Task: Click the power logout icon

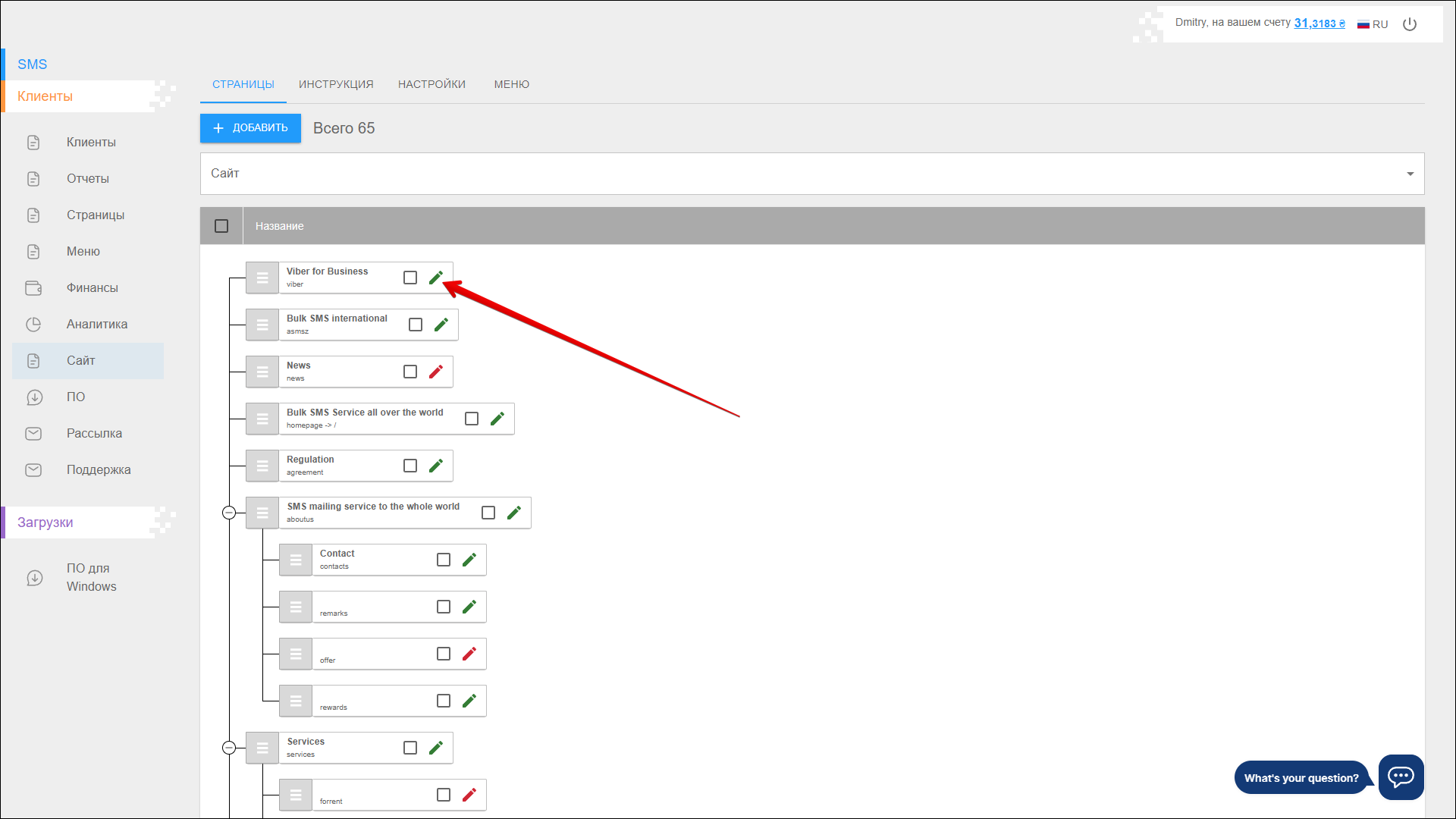Action: pos(1410,24)
